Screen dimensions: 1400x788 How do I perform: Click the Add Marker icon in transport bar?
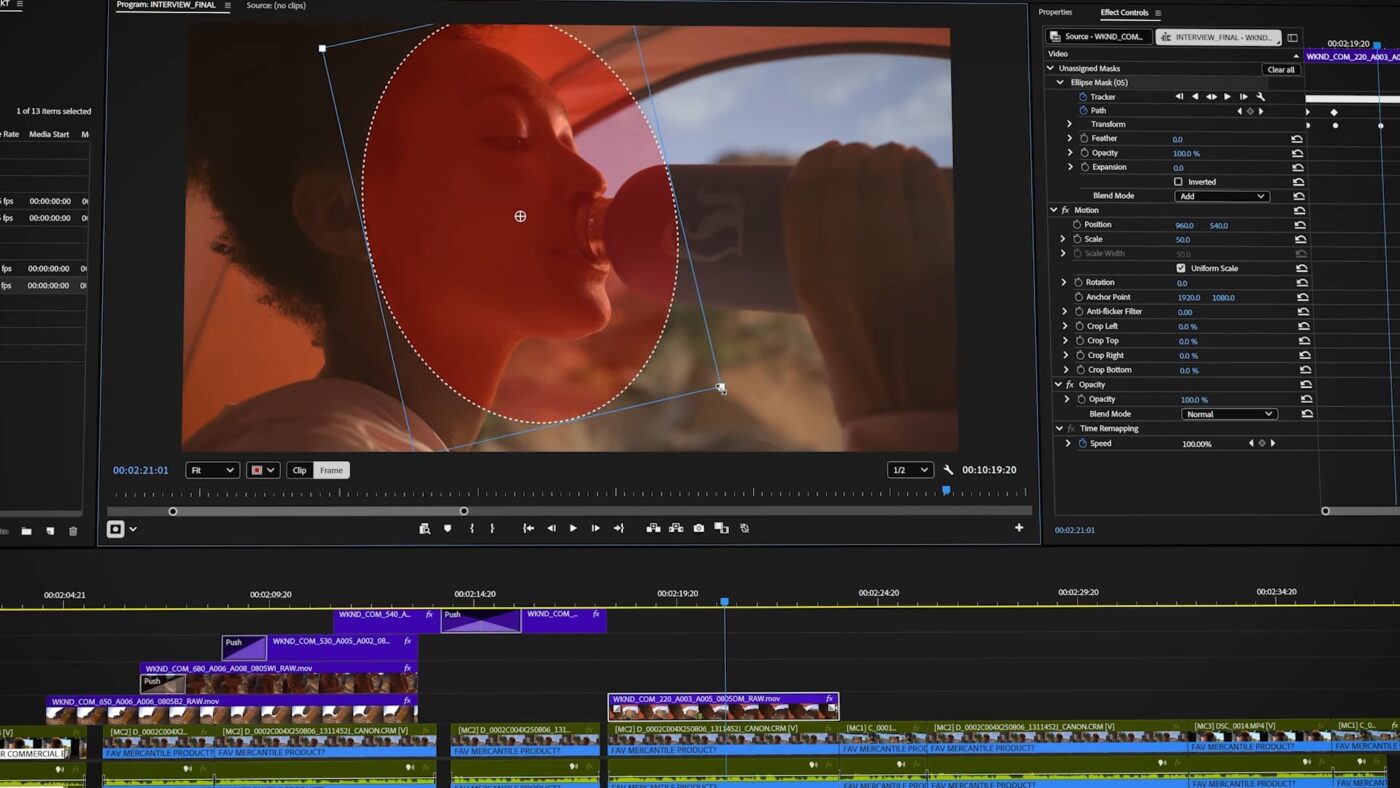coord(447,528)
